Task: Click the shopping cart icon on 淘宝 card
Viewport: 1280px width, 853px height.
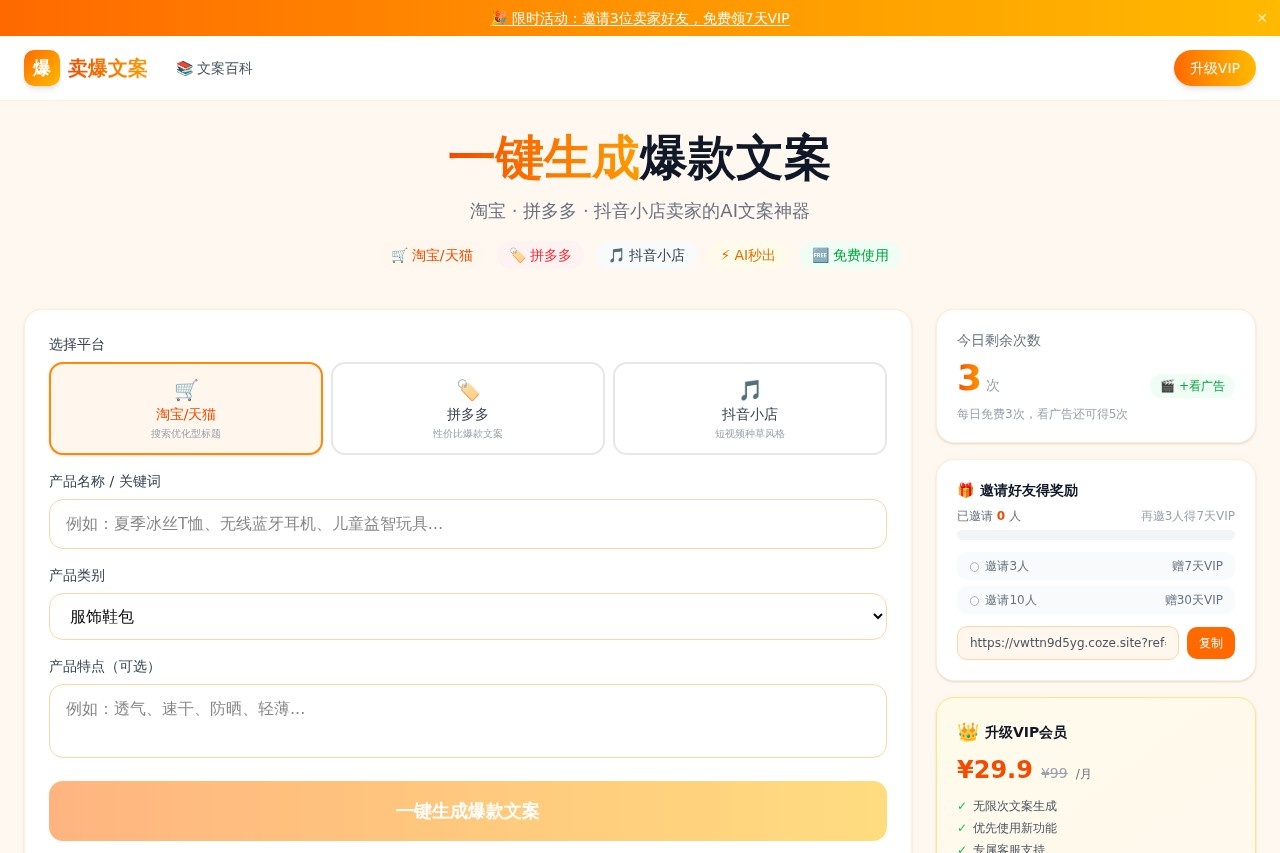Action: click(186, 390)
